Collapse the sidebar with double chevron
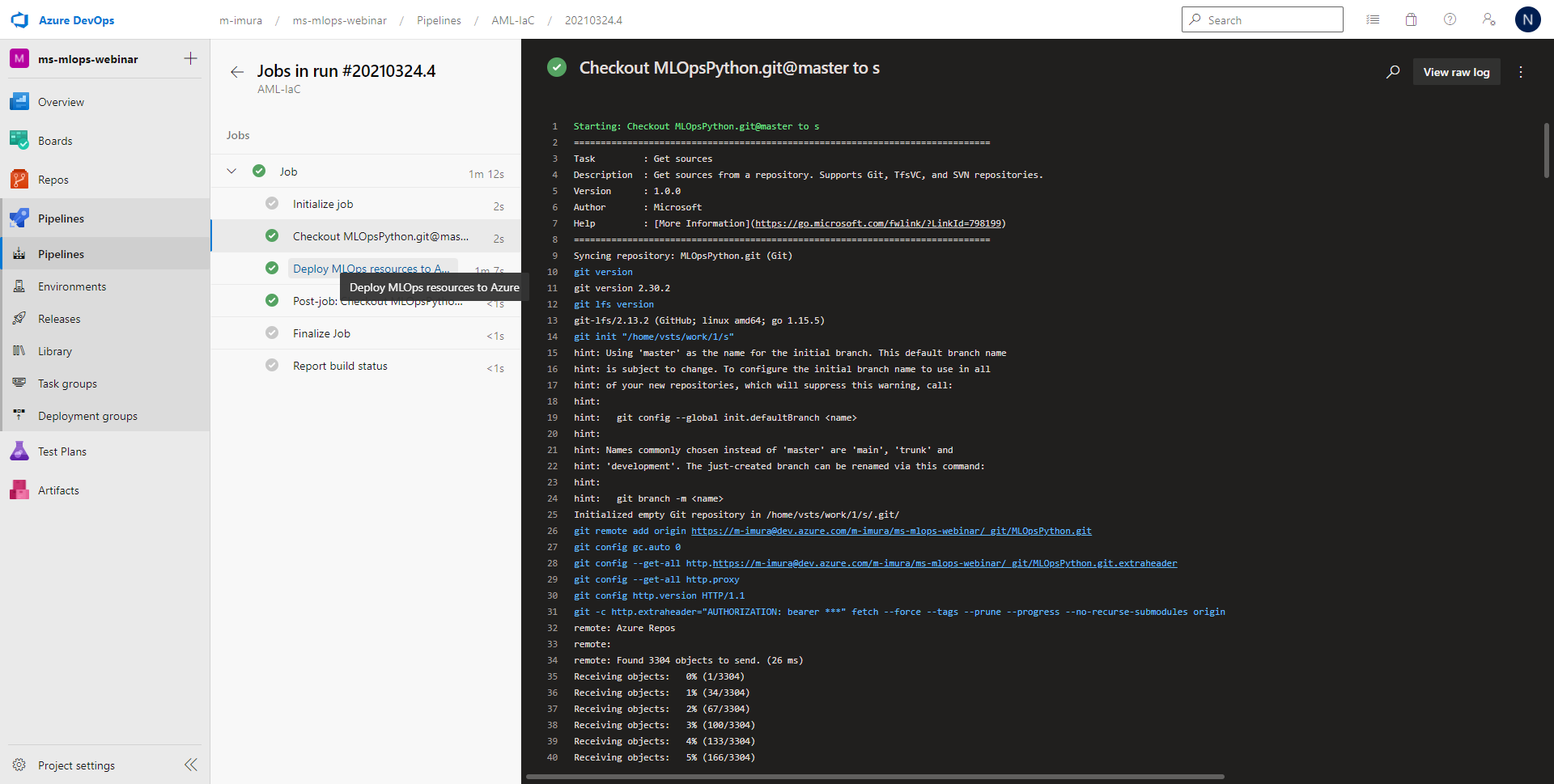Screen dimensions: 1554x784 (191, 765)
